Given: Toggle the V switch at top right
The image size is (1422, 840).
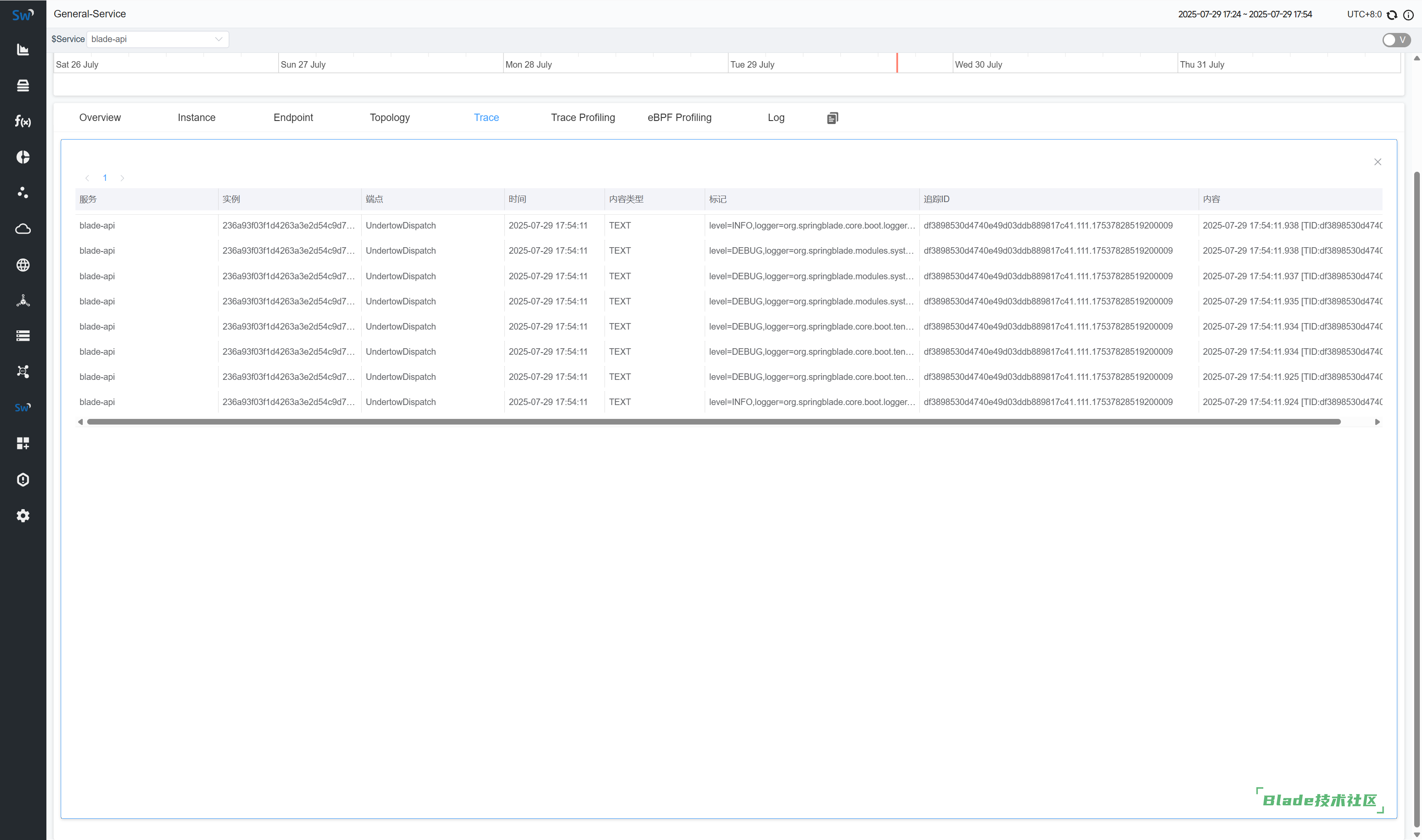Looking at the screenshot, I should (1396, 39).
